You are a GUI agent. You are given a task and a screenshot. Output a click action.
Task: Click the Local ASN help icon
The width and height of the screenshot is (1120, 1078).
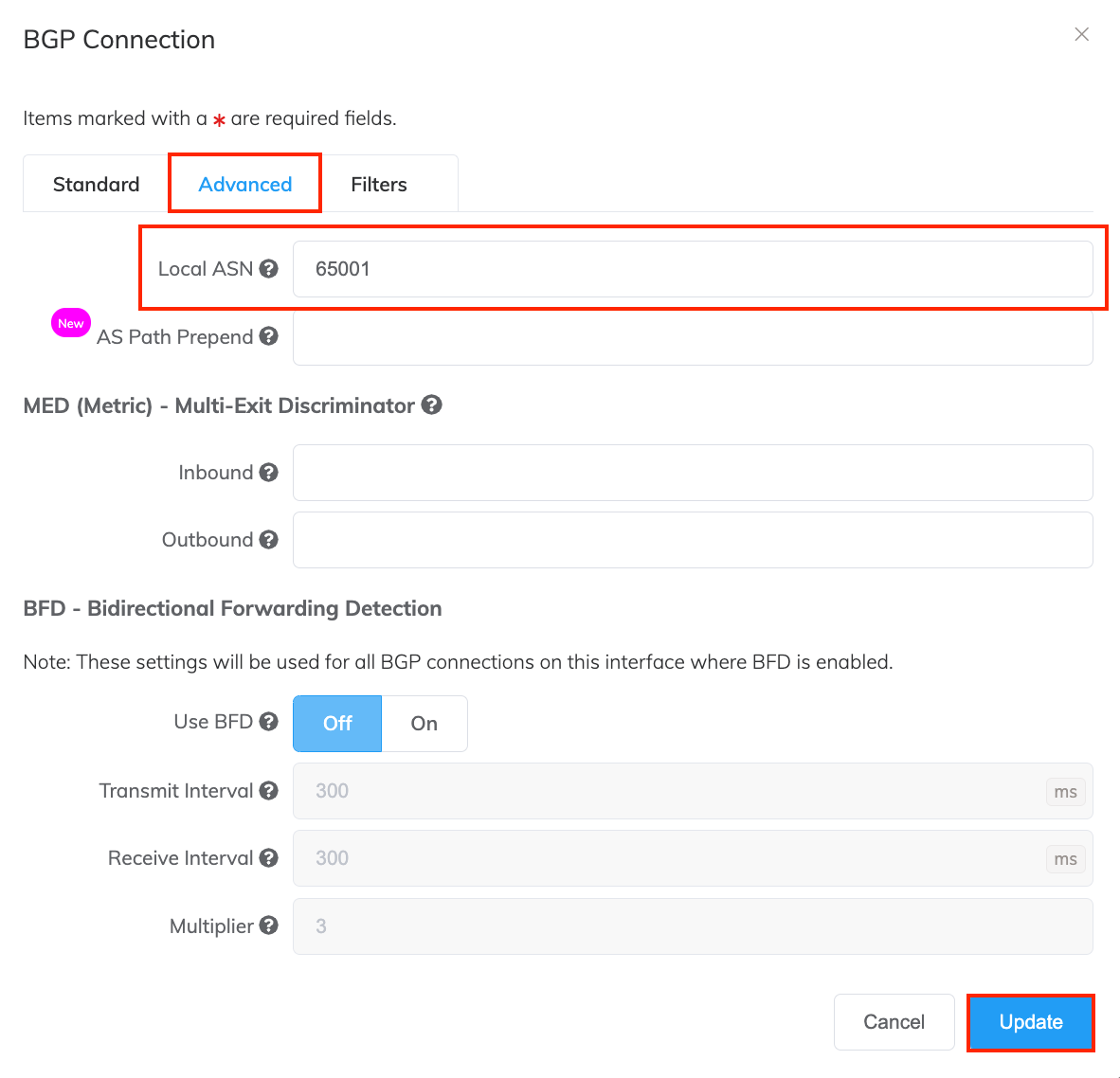(x=268, y=268)
